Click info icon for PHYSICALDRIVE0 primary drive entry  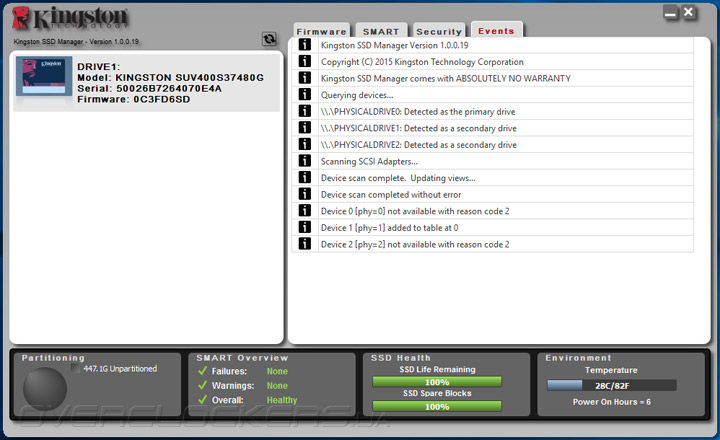click(304, 111)
